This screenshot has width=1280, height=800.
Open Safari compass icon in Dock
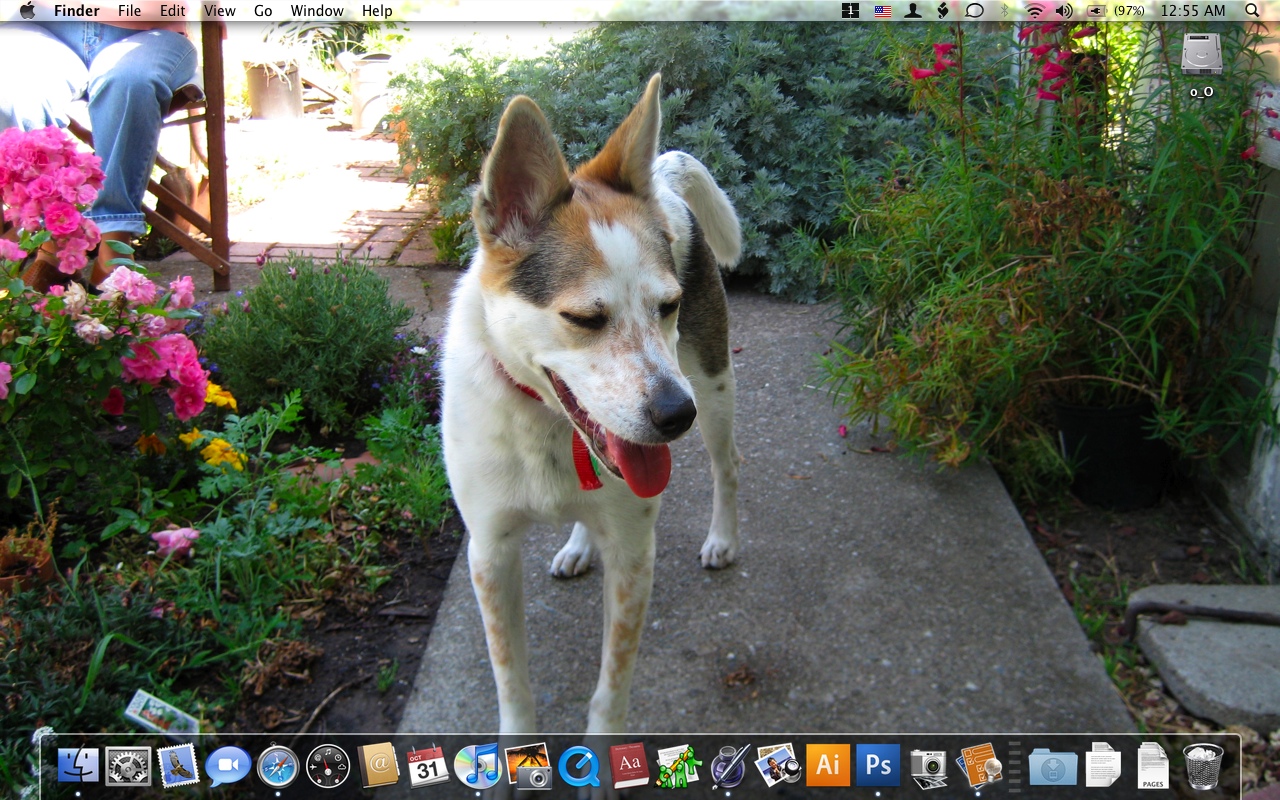[x=278, y=766]
